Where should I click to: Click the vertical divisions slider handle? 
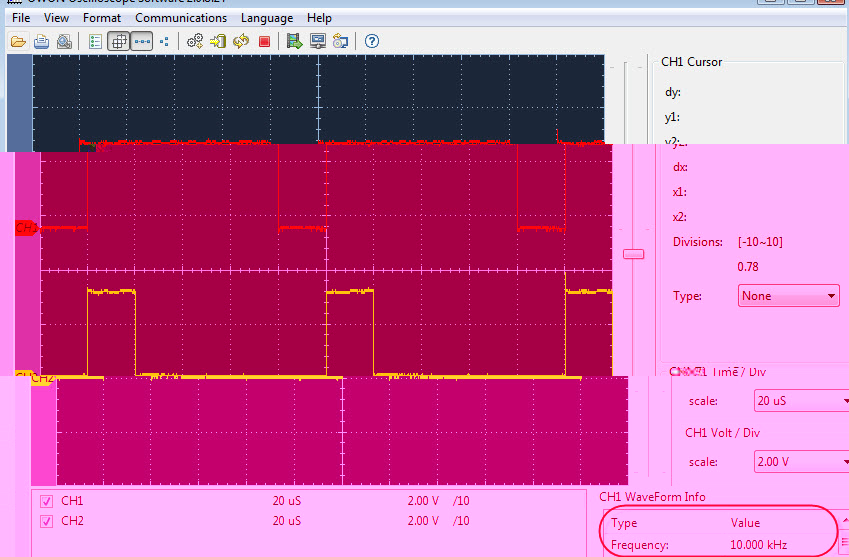pos(634,254)
